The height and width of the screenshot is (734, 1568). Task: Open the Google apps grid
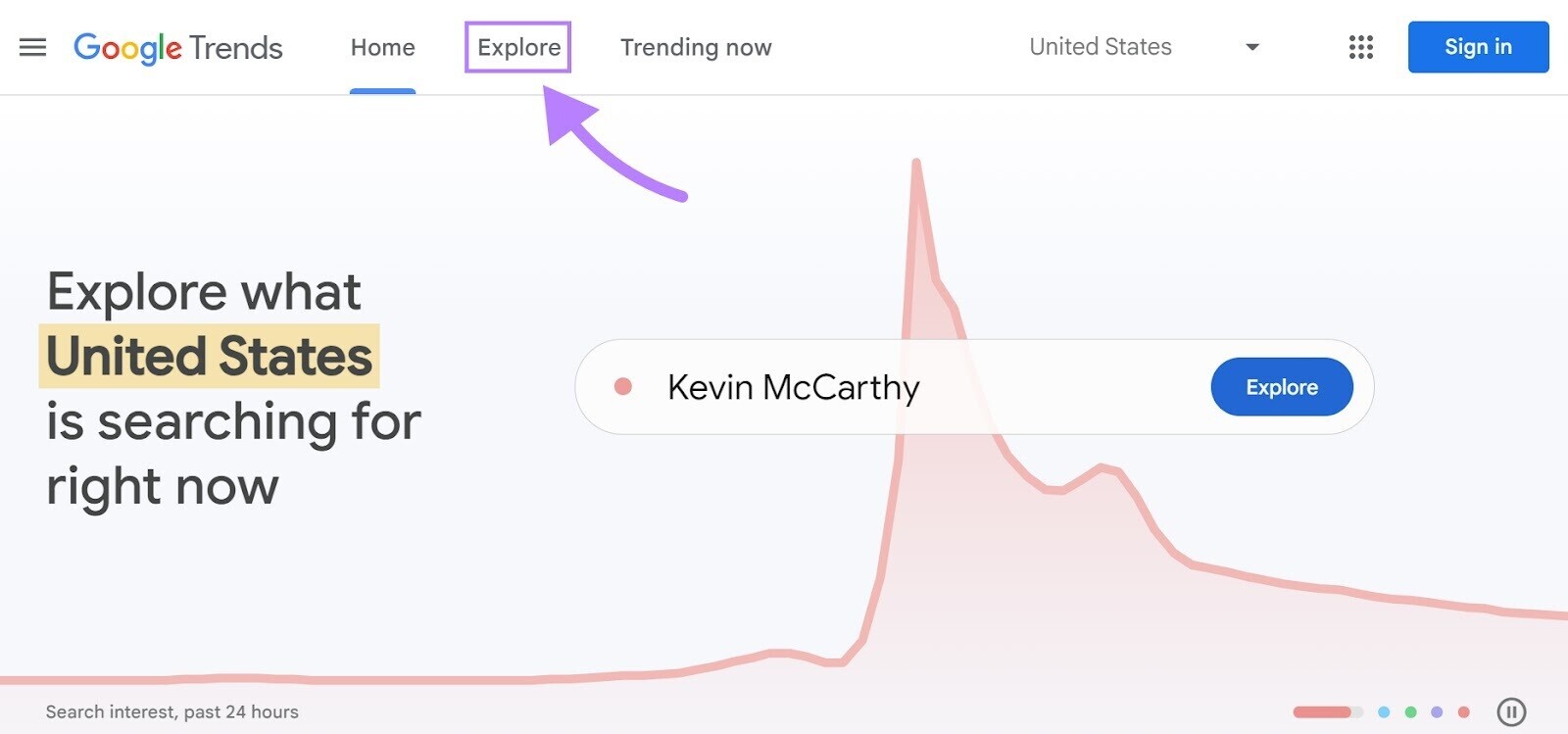(1361, 47)
